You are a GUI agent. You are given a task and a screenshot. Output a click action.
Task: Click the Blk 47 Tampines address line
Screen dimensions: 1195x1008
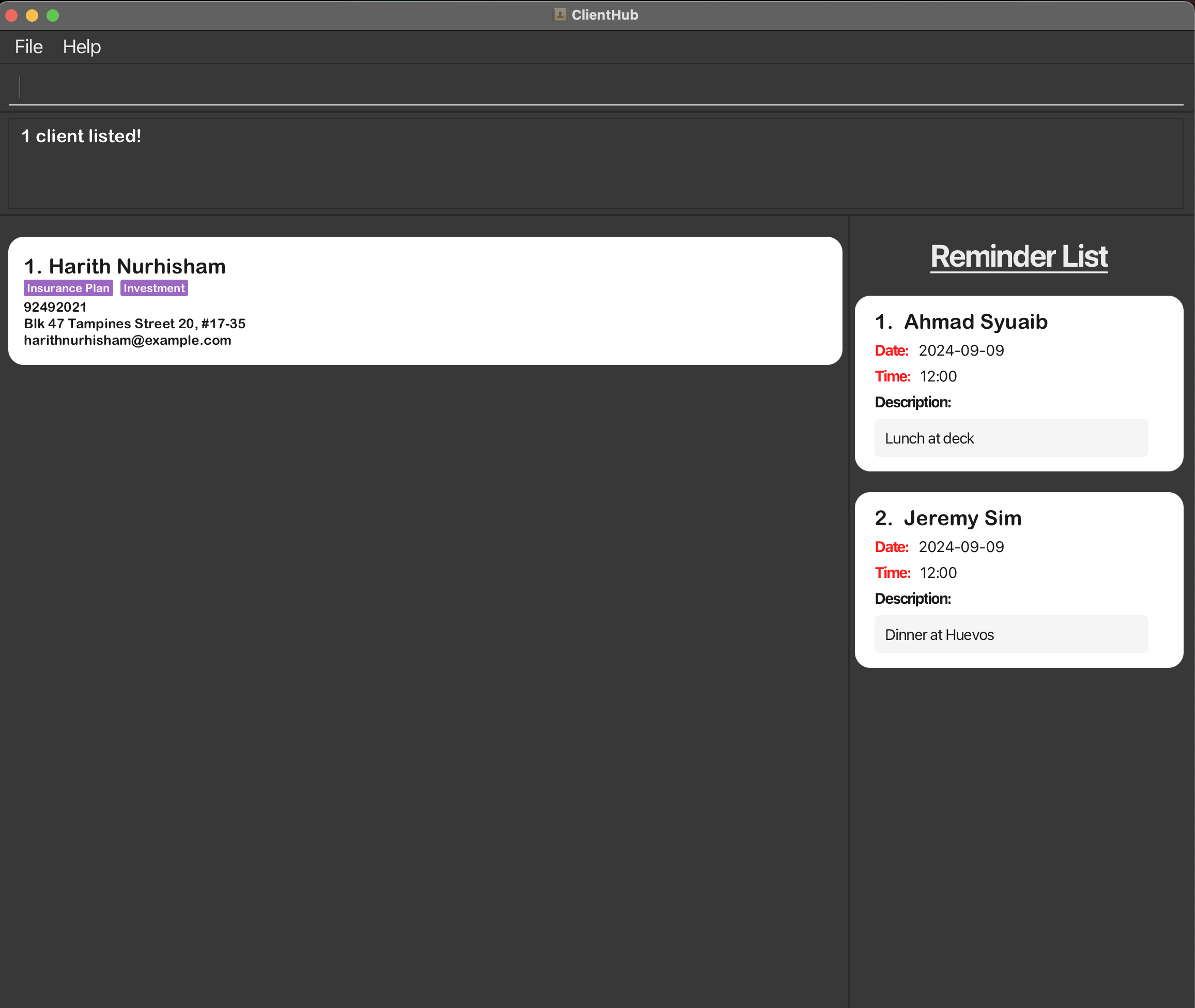(x=134, y=324)
